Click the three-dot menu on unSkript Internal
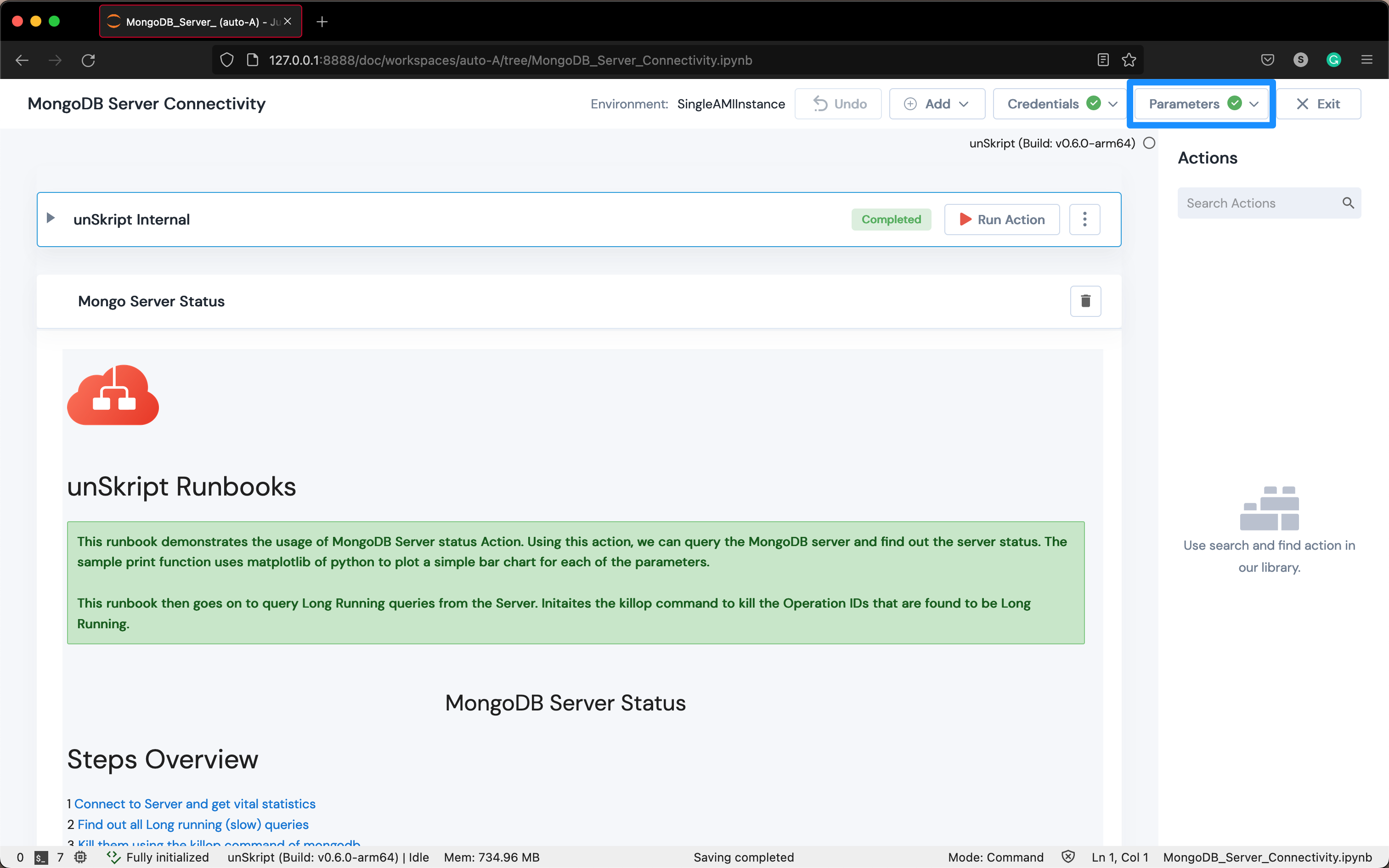The height and width of the screenshot is (868, 1389). pyautogui.click(x=1084, y=220)
